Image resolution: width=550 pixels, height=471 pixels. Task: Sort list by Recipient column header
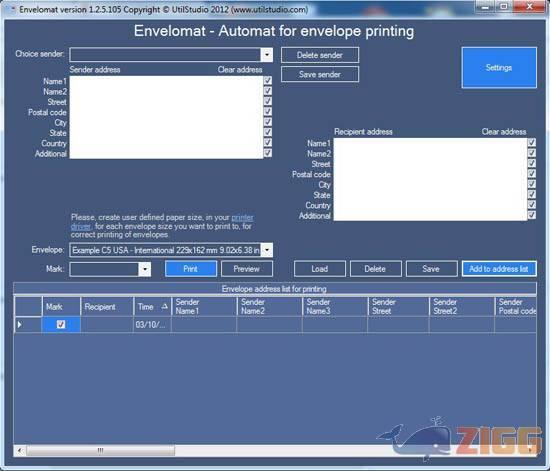(x=107, y=307)
